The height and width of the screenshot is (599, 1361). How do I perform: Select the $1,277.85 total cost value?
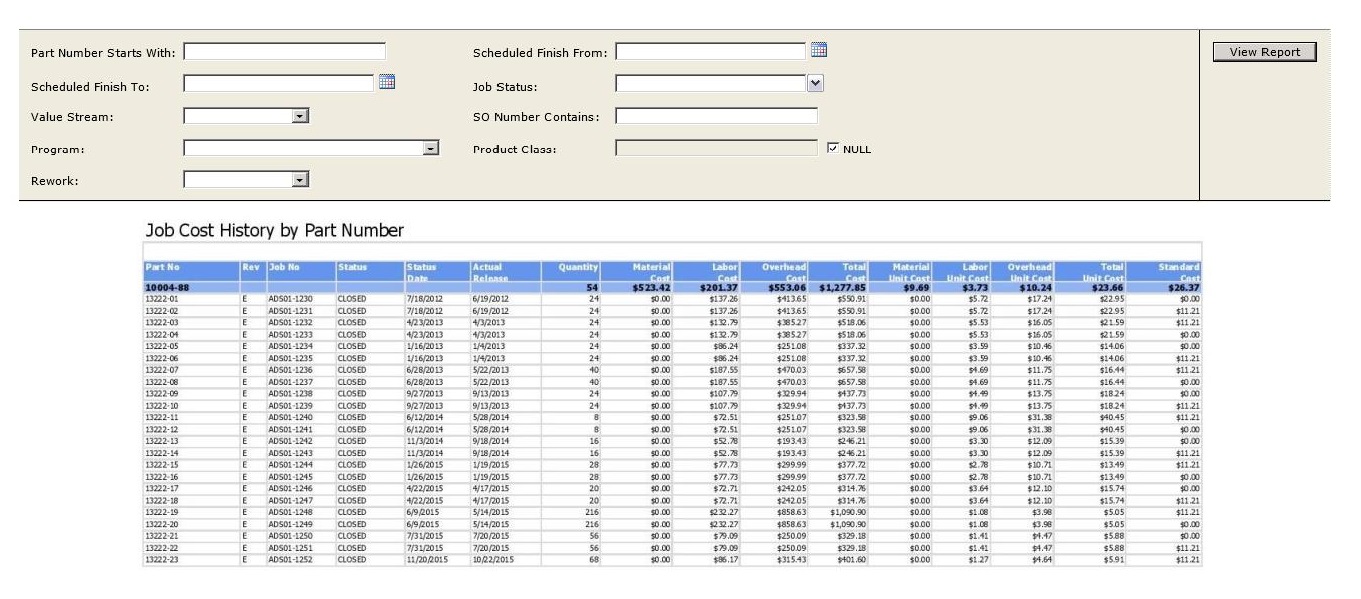(842, 287)
